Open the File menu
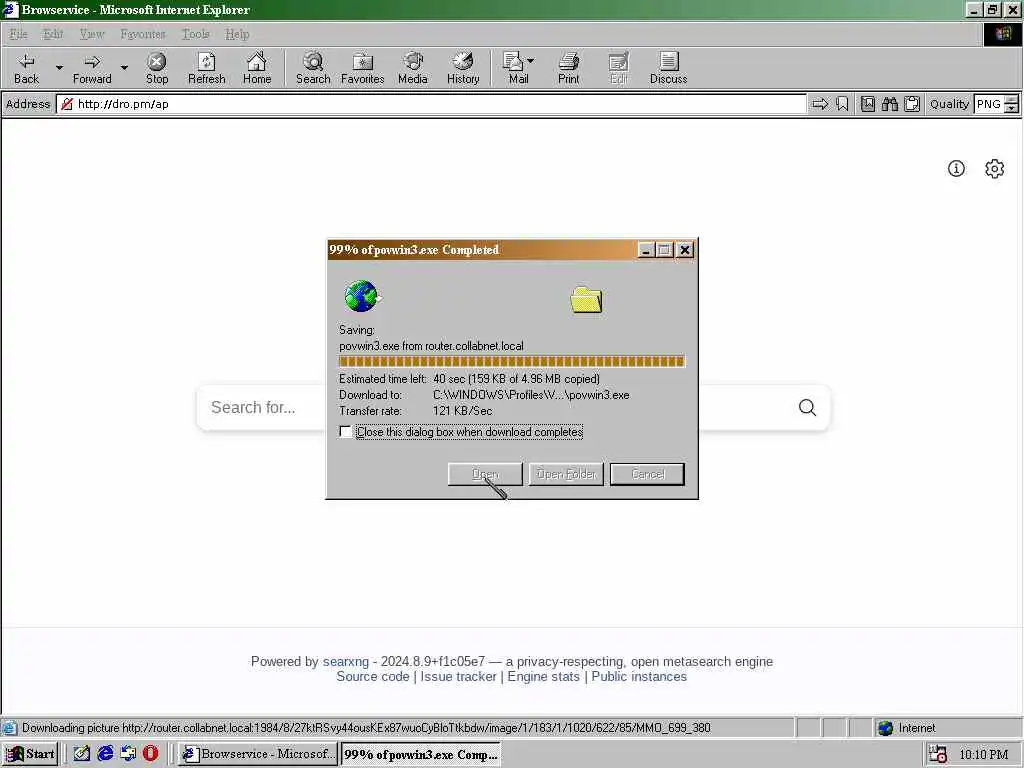The height and width of the screenshot is (768, 1024). pos(18,34)
